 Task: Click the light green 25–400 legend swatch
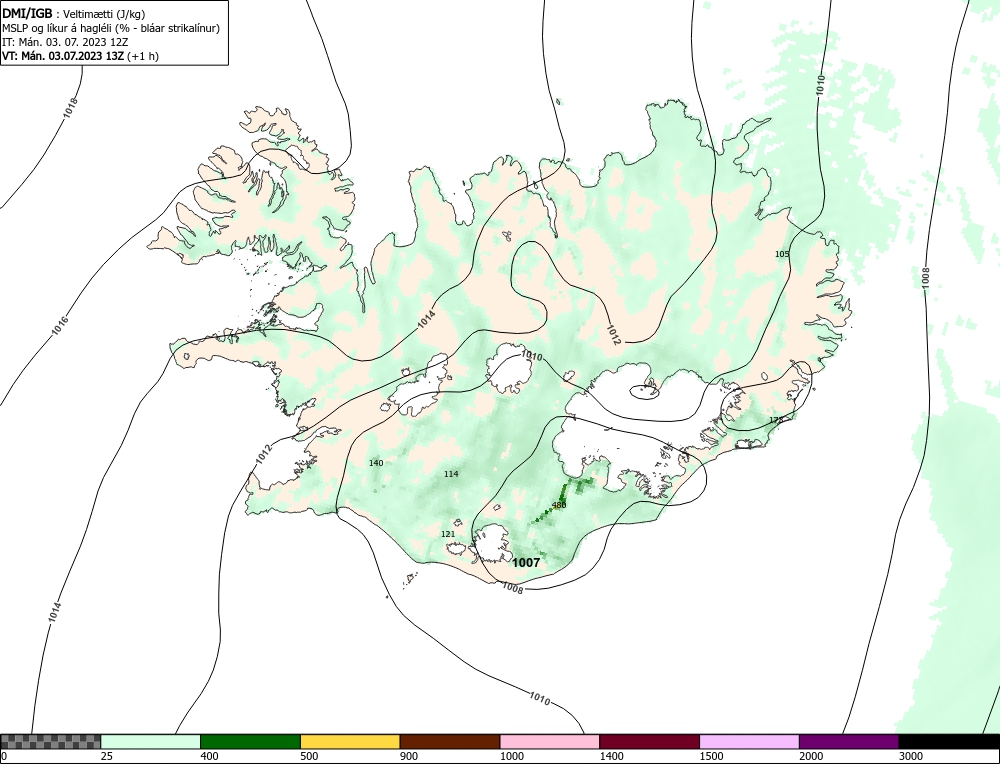[x=151, y=742]
